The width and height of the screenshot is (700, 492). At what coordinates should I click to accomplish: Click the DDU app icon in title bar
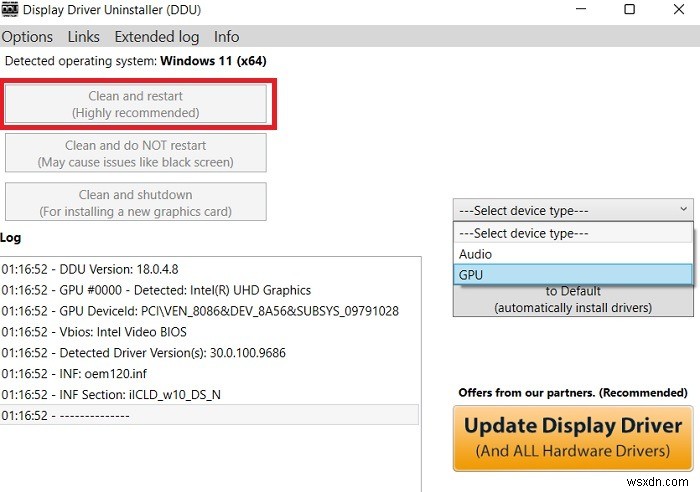10,9
